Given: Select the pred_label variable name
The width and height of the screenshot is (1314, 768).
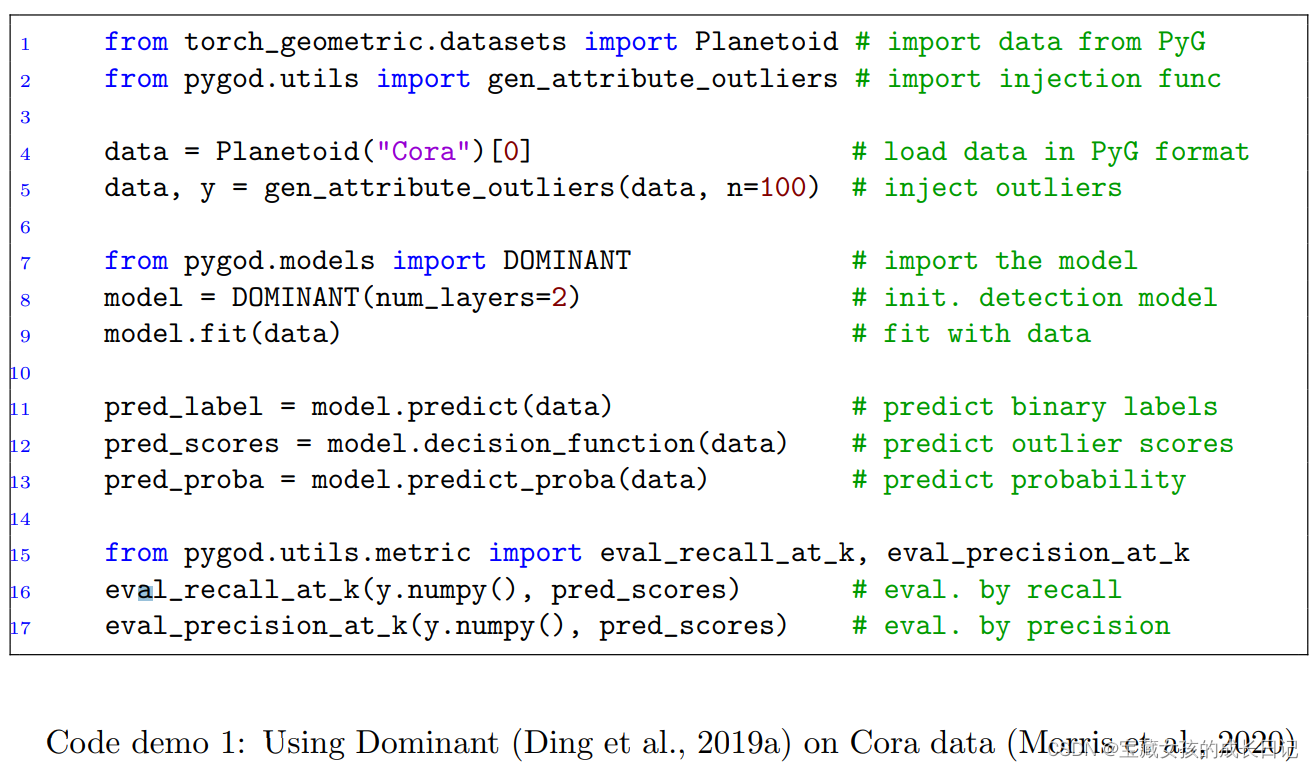Looking at the screenshot, I should tap(183, 408).
